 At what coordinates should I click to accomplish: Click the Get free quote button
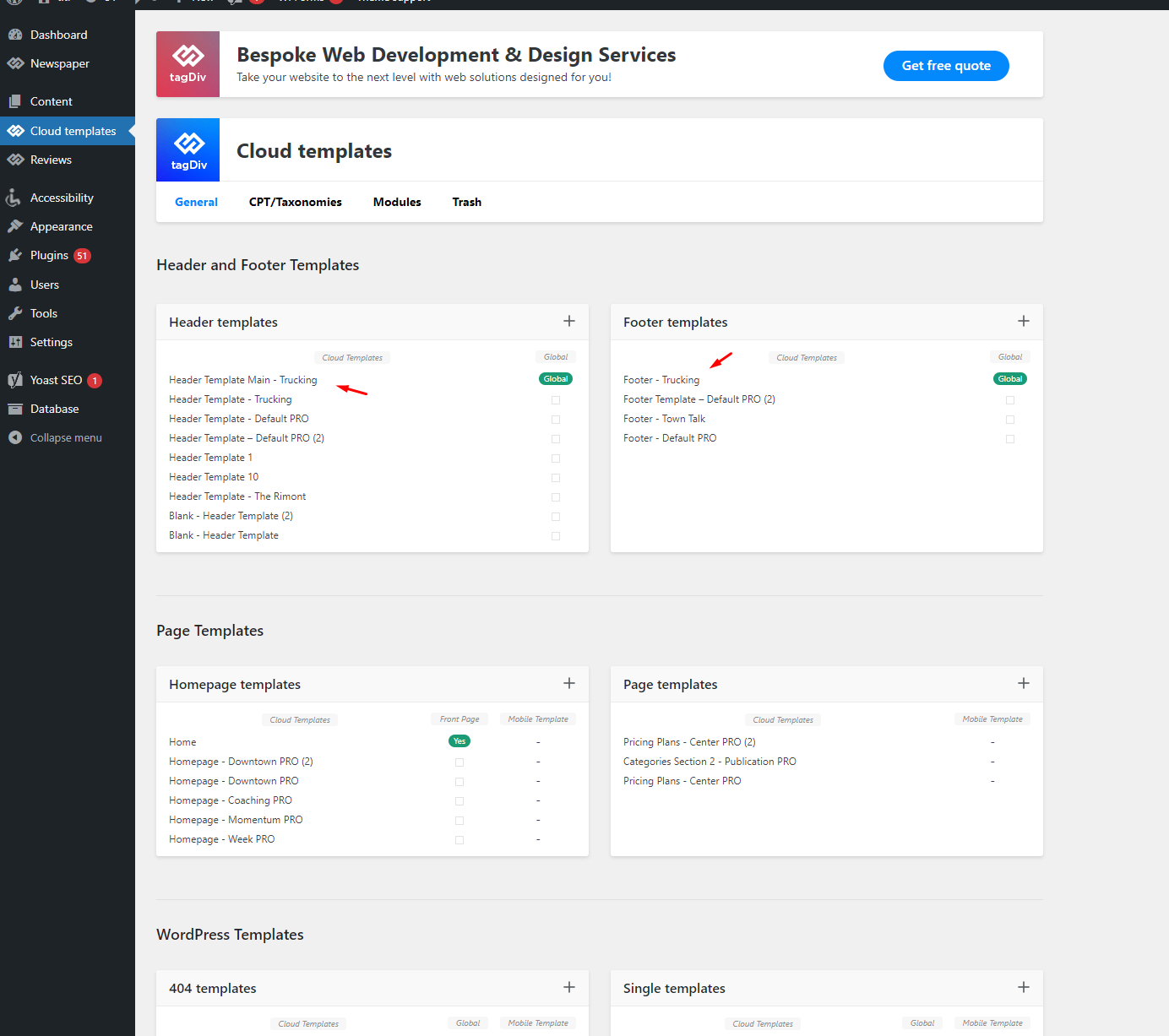click(946, 66)
